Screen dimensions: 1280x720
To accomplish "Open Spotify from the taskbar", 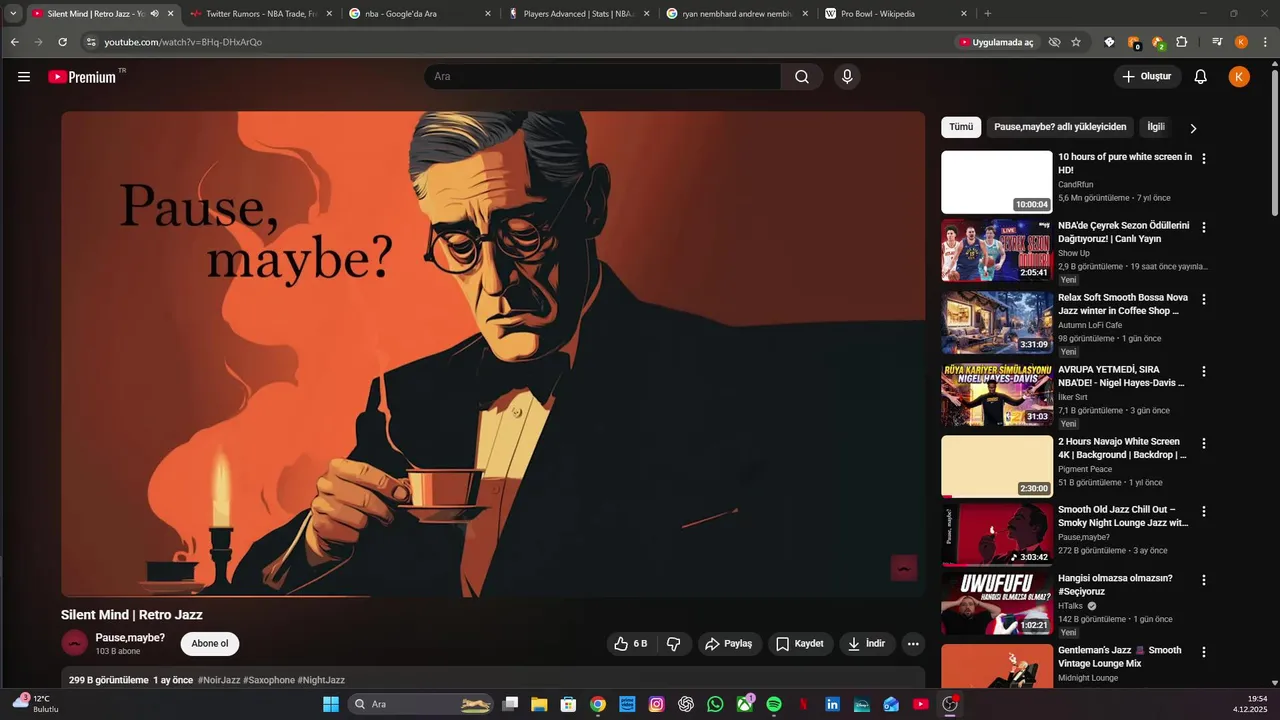I will pyautogui.click(x=774, y=704).
